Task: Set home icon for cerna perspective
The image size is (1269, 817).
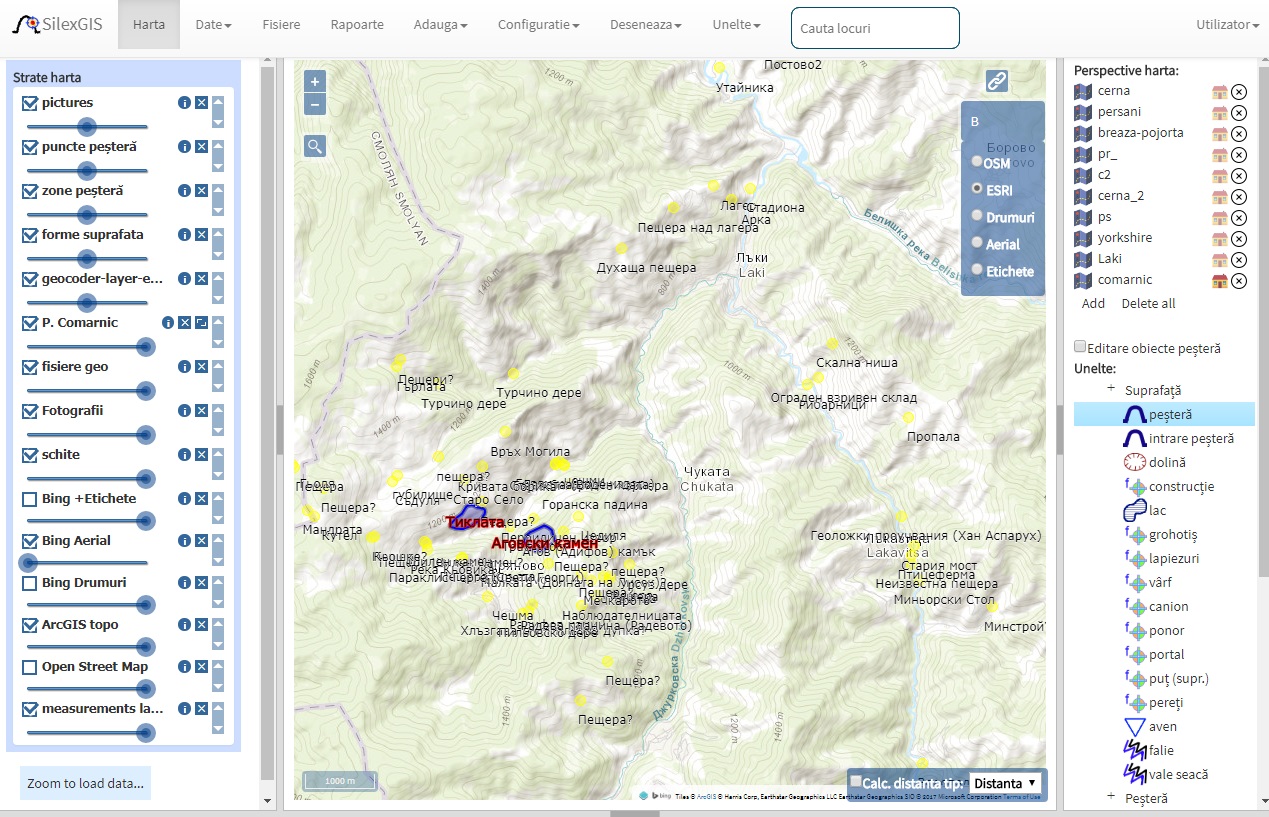Action: coord(1219,91)
